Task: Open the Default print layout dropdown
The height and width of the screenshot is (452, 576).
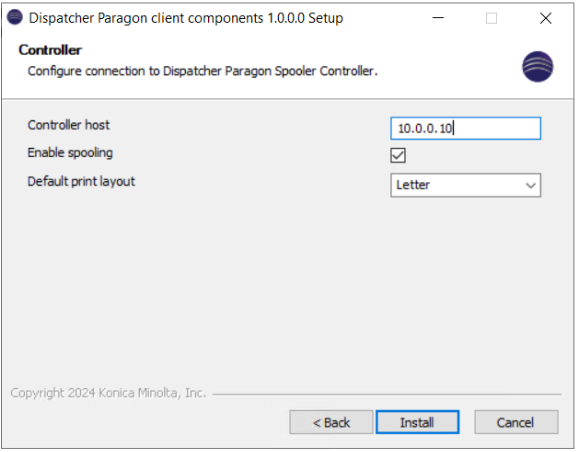Action: (465, 185)
